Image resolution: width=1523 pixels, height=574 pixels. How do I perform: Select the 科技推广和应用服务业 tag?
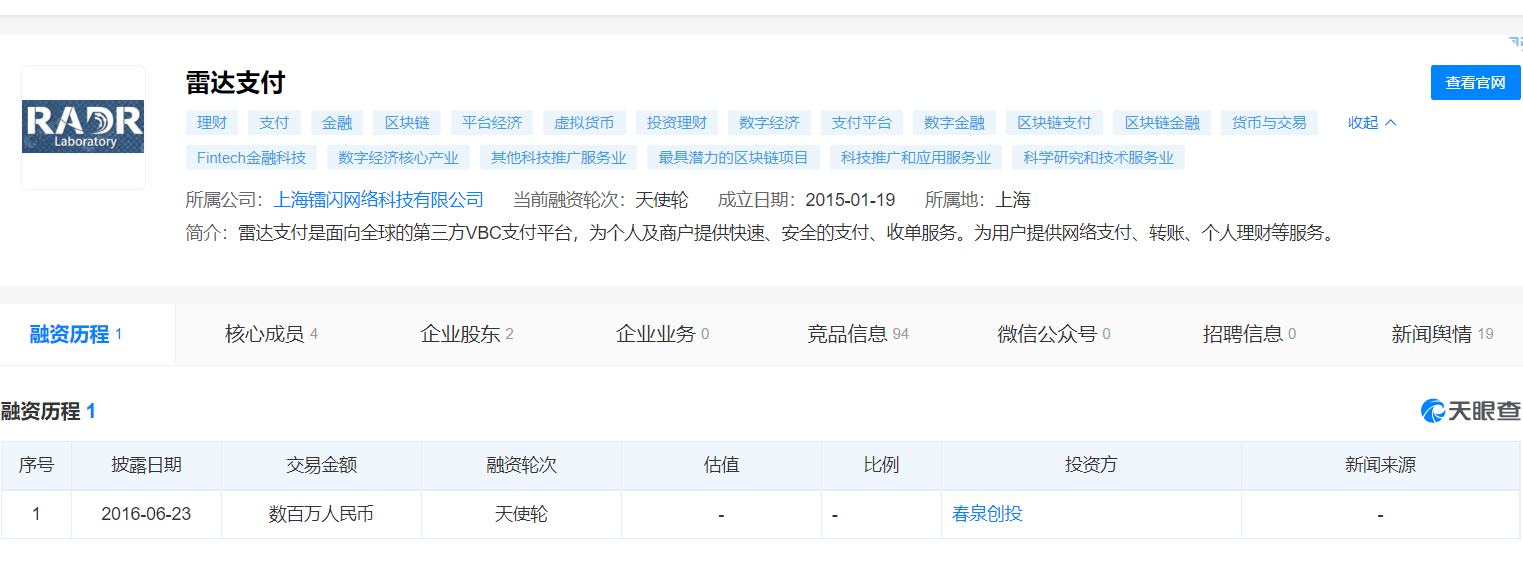[x=916, y=158]
